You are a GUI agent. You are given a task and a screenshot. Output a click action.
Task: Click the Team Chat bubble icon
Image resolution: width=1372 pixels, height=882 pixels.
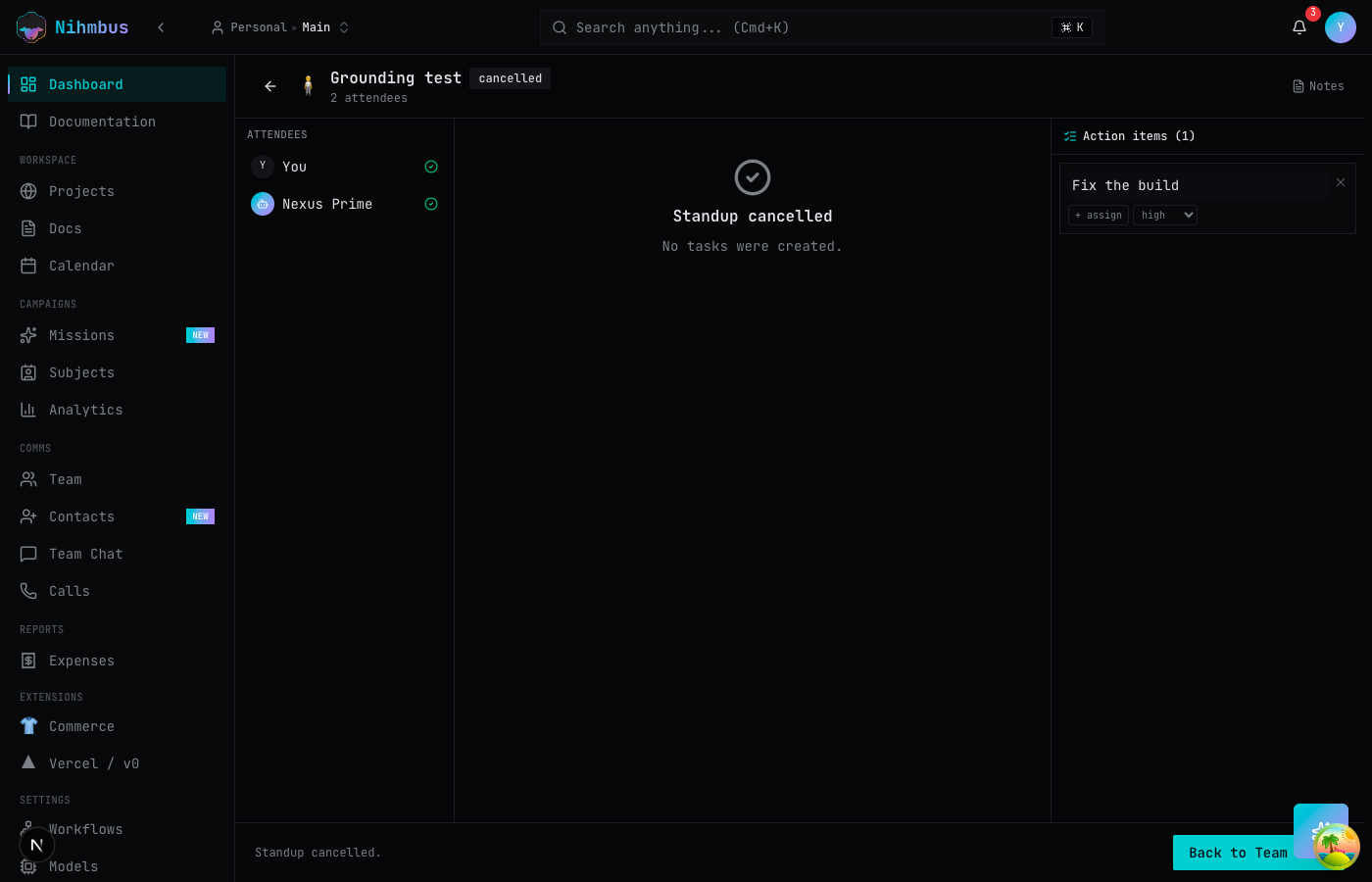tap(28, 554)
